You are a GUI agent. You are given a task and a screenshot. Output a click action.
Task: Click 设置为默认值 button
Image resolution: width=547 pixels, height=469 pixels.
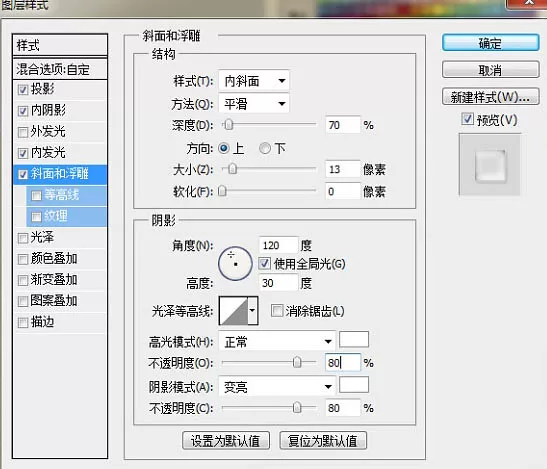coord(226,441)
